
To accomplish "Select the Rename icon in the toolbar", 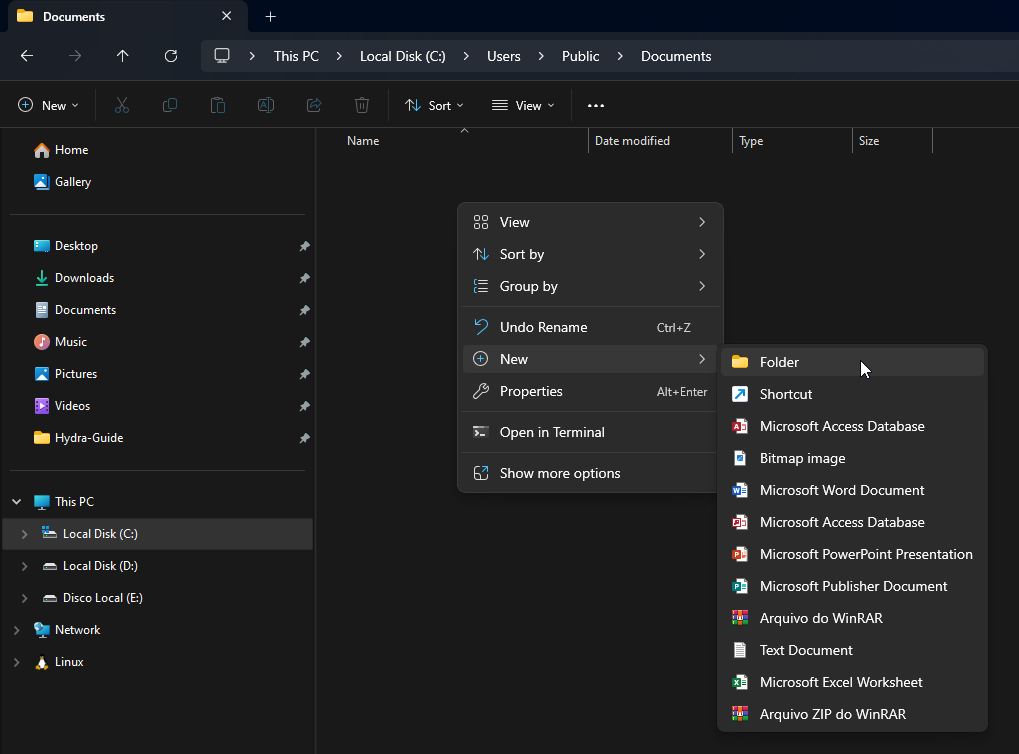I will coord(265,104).
